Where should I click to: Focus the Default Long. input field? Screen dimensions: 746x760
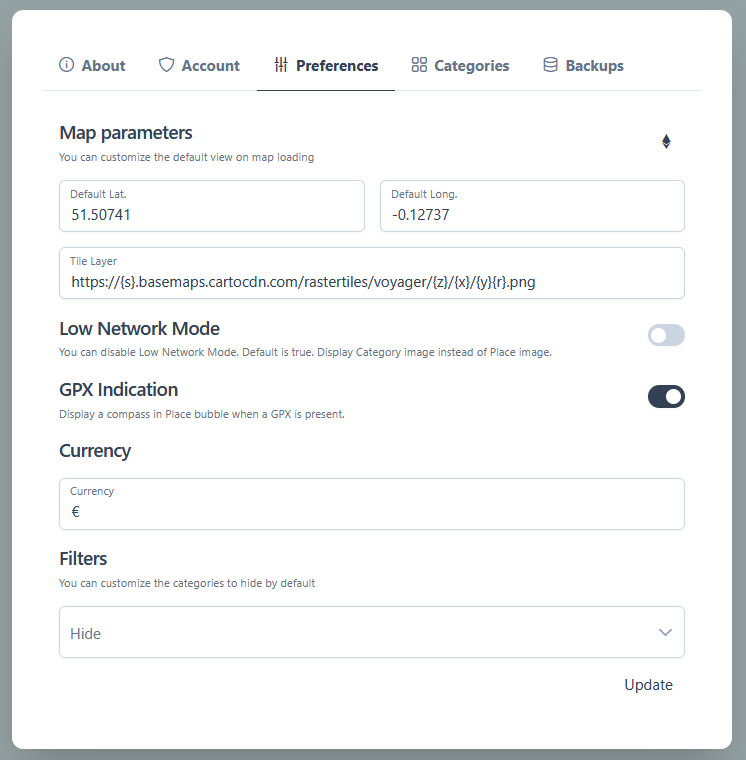[x=532, y=214]
